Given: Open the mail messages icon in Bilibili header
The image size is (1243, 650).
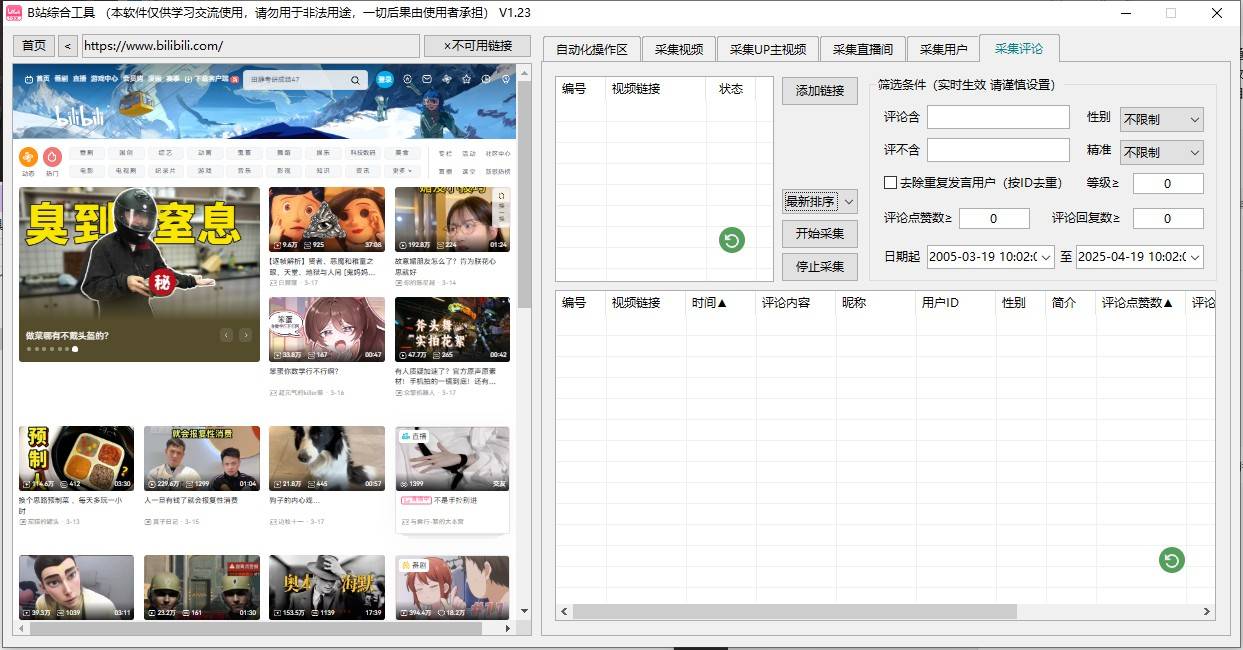Looking at the screenshot, I should coord(427,79).
